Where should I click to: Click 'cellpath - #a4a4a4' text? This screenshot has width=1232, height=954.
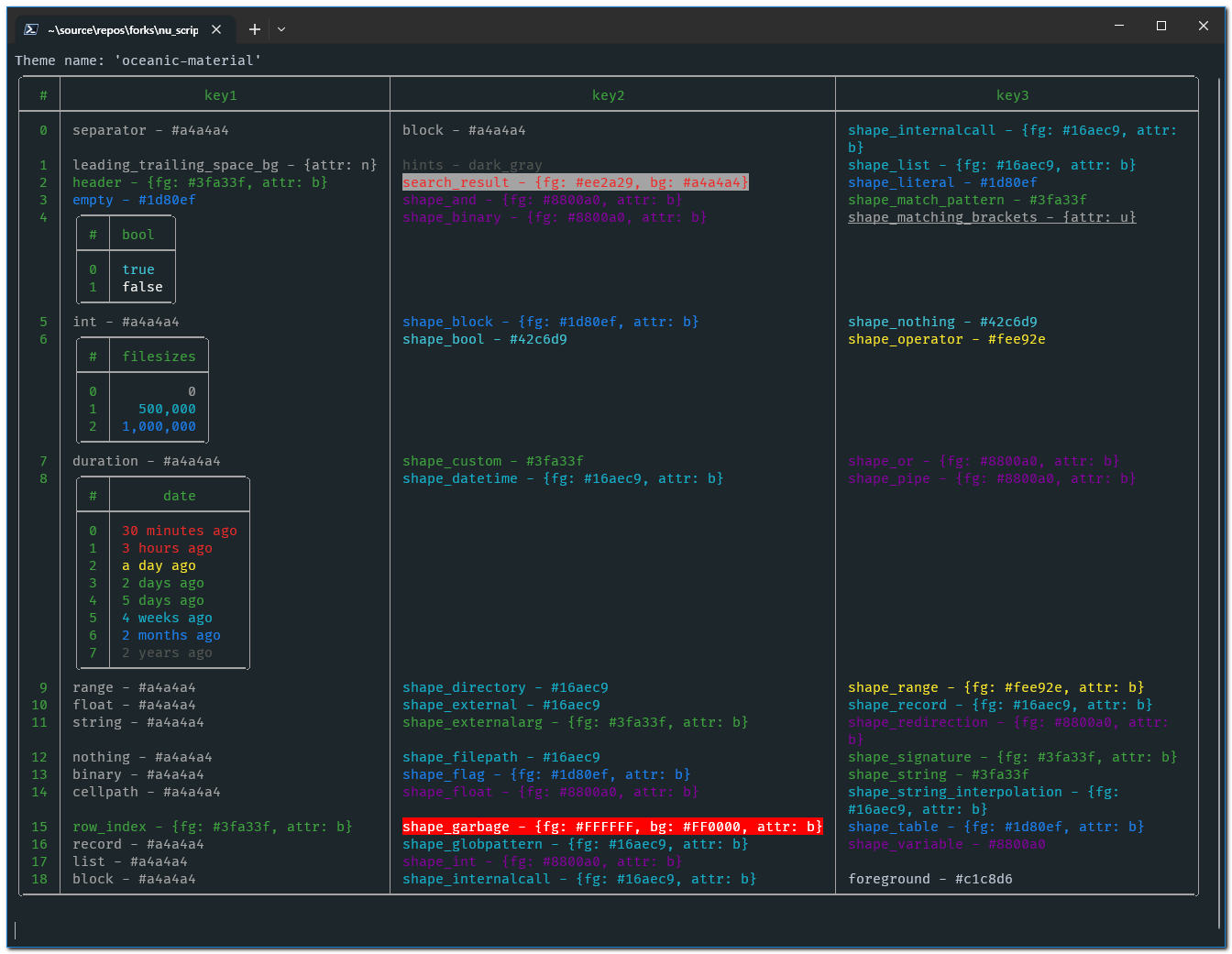pos(147,792)
